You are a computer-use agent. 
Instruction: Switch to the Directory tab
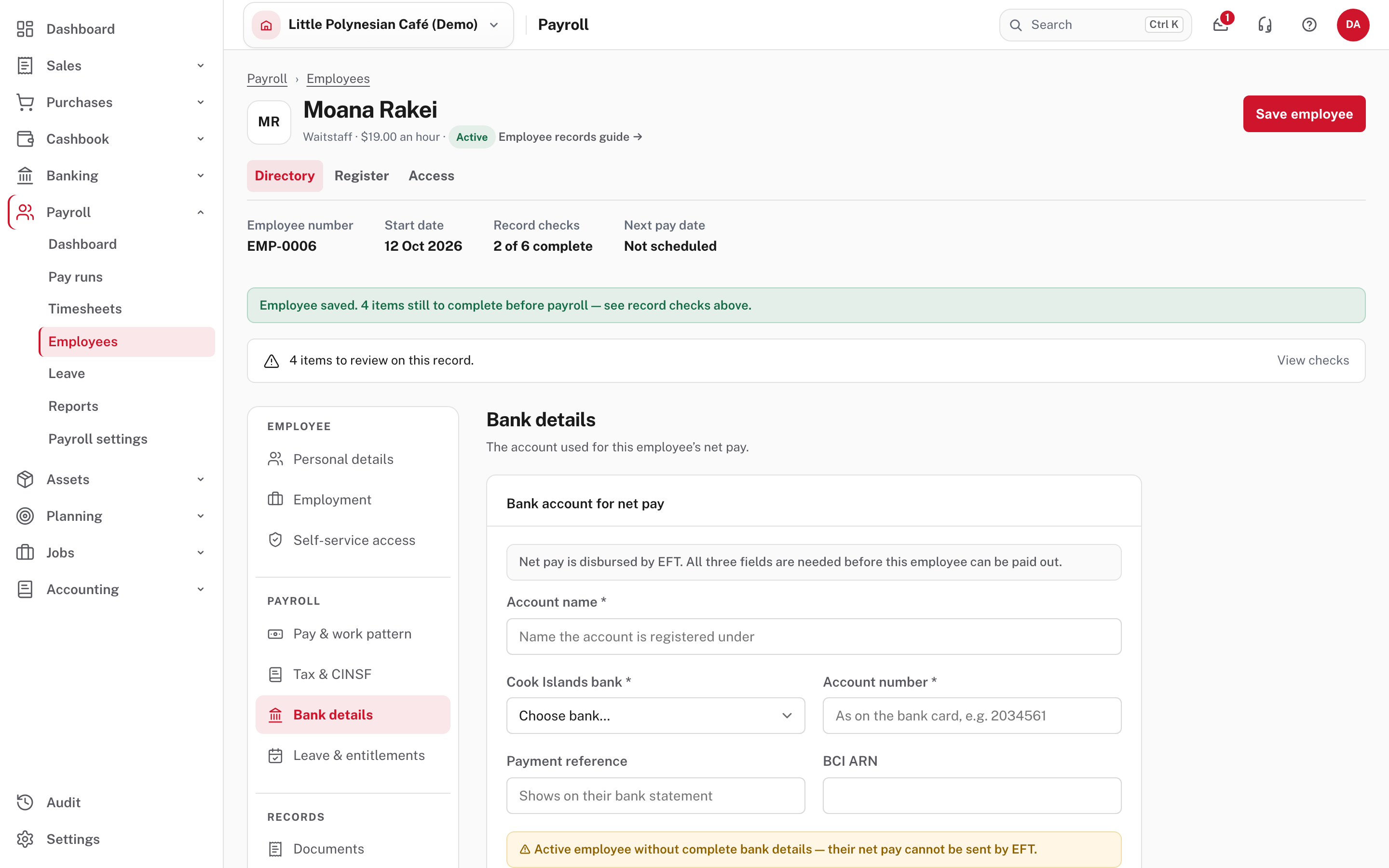(x=285, y=176)
